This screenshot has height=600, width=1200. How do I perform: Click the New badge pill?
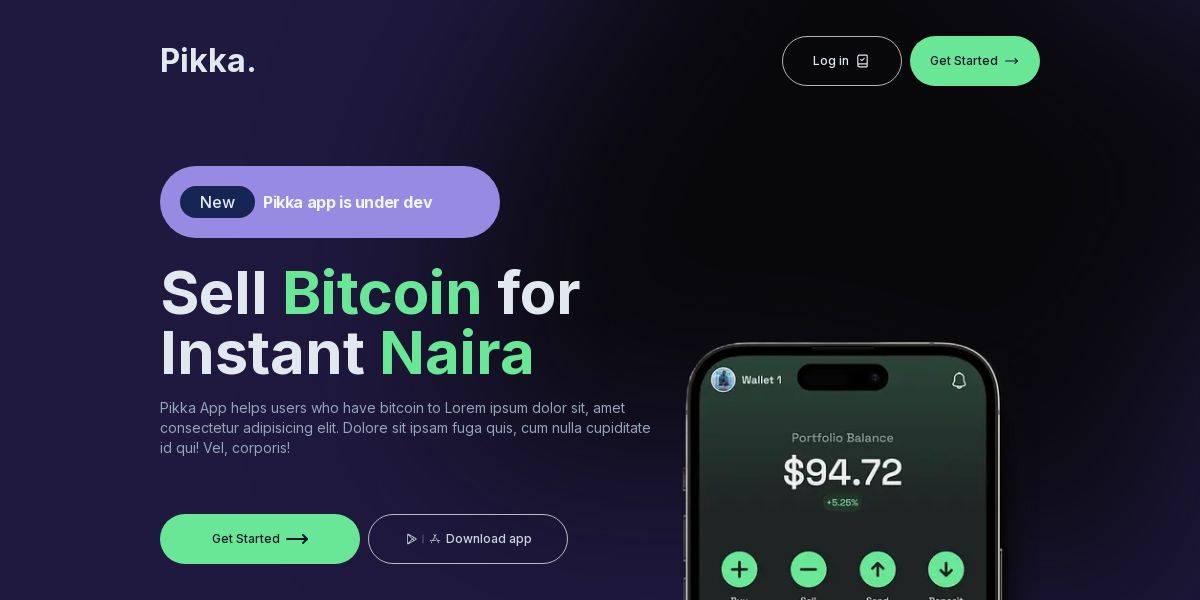(217, 202)
